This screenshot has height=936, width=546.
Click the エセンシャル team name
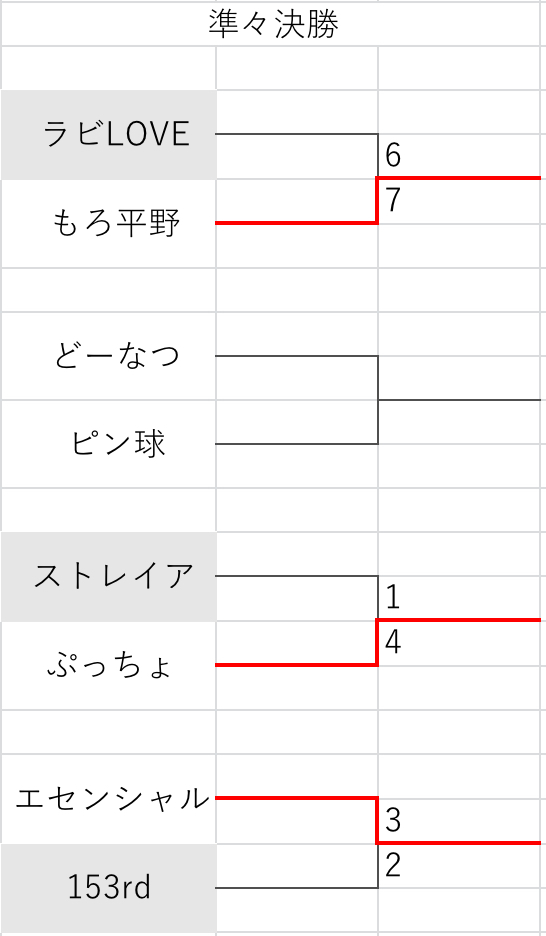(x=112, y=798)
